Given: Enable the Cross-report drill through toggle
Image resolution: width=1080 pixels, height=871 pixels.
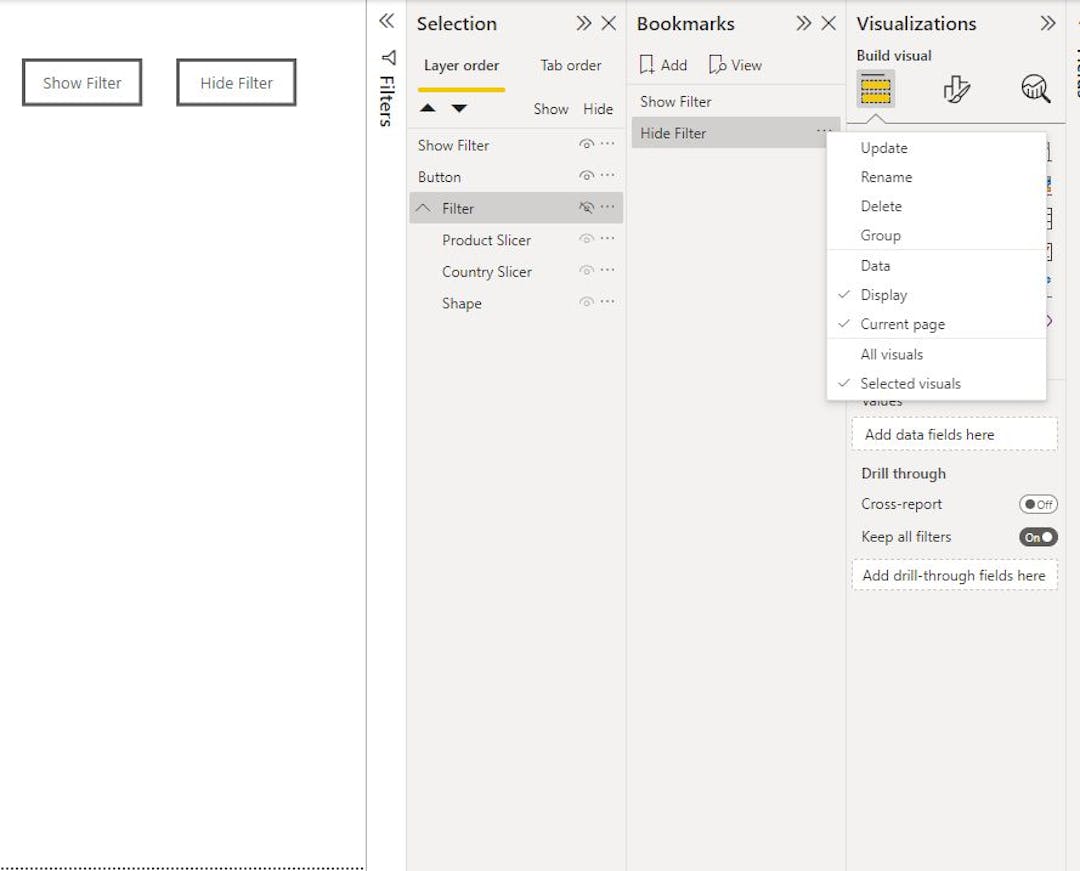Looking at the screenshot, I should tap(1038, 504).
